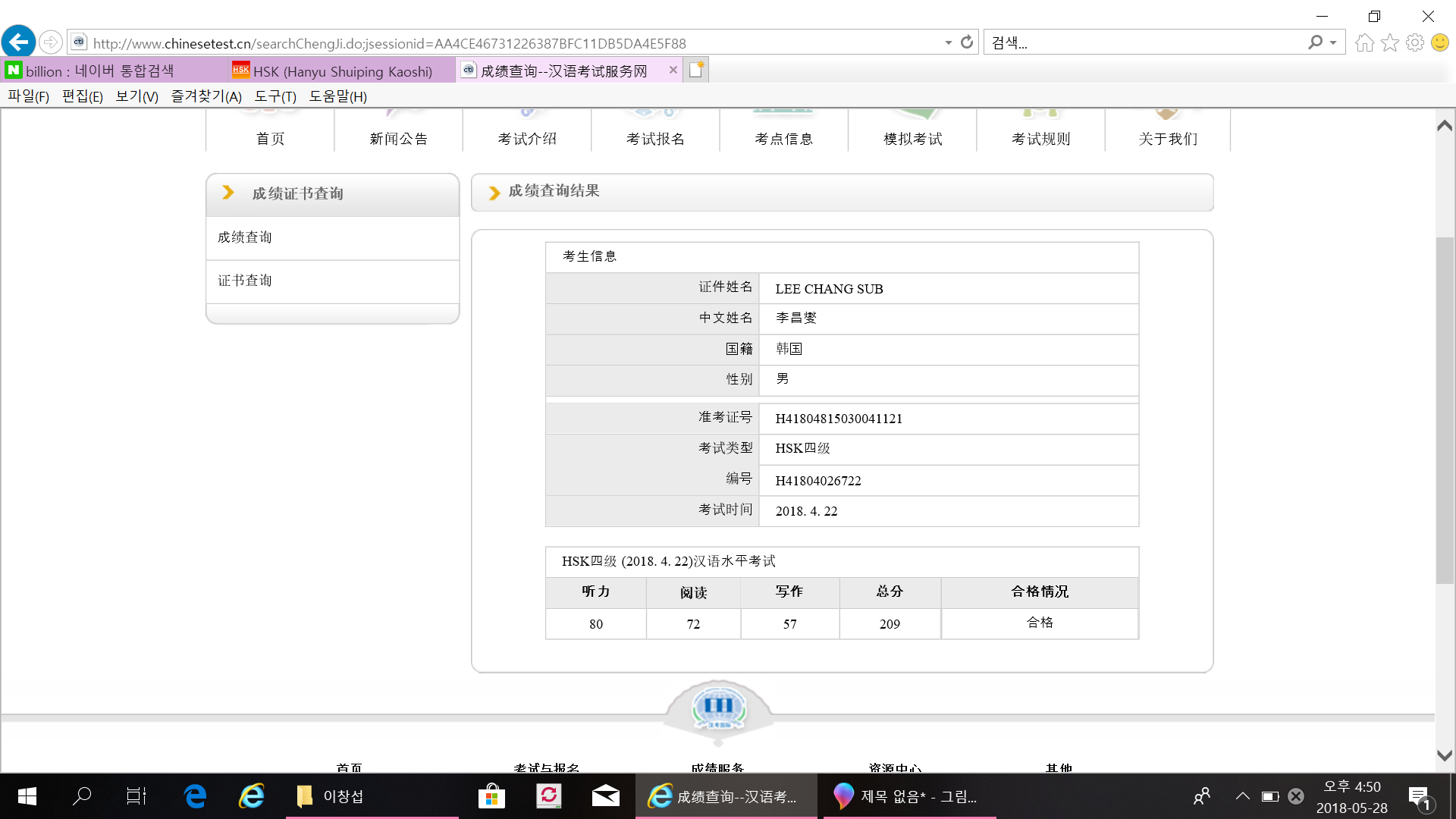This screenshot has height=819, width=1456.
Task: Open favorites via the star icon
Action: click(x=1389, y=42)
